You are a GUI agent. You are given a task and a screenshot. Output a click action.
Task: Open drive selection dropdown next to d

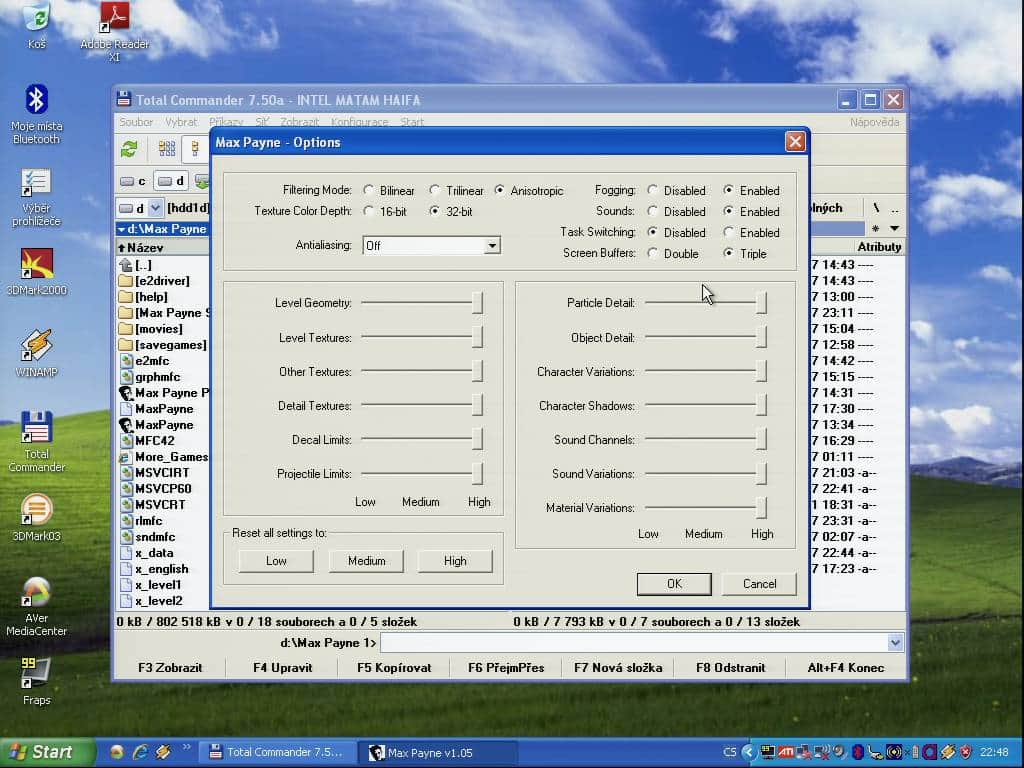[155, 208]
